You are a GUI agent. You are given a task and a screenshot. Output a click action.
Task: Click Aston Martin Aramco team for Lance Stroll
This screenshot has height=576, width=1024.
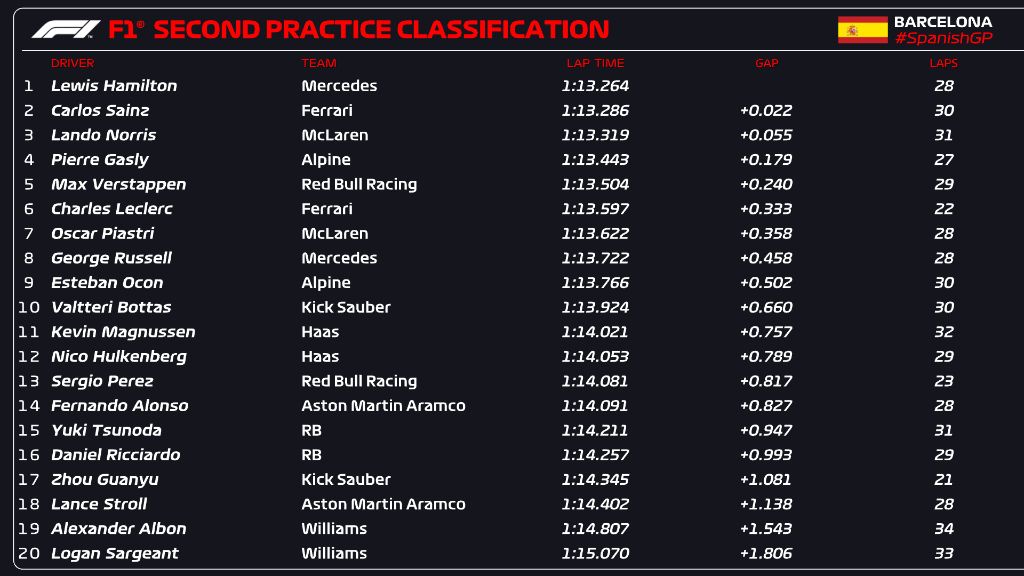pyautogui.click(x=383, y=504)
